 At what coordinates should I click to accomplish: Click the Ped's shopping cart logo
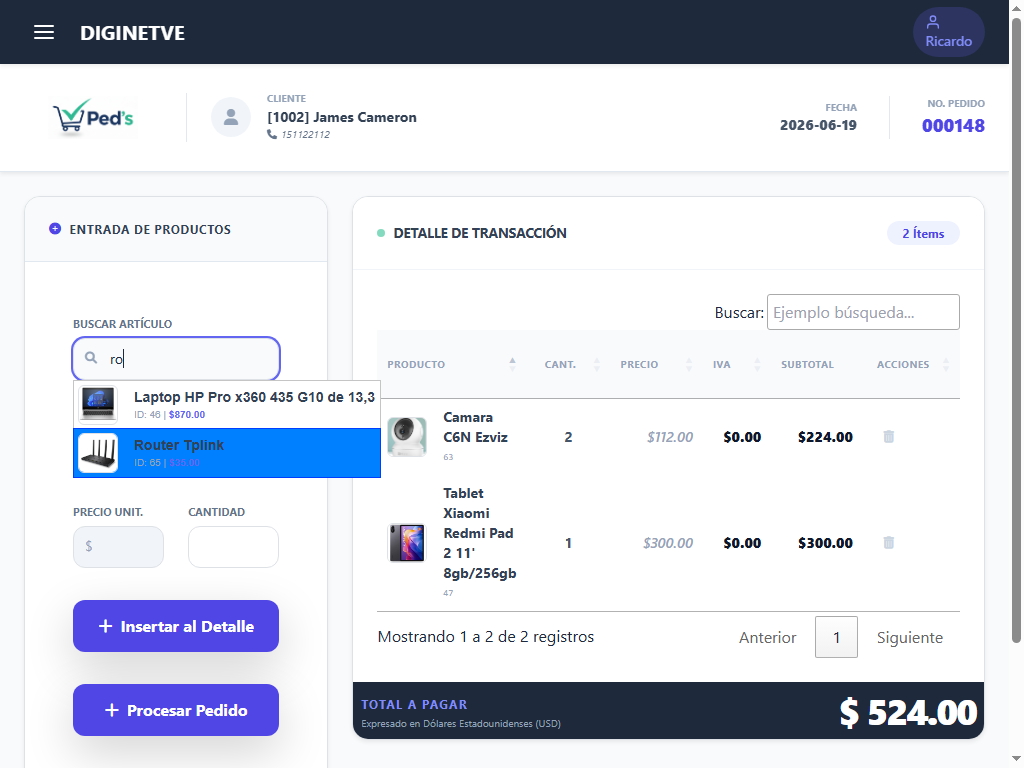[93, 118]
